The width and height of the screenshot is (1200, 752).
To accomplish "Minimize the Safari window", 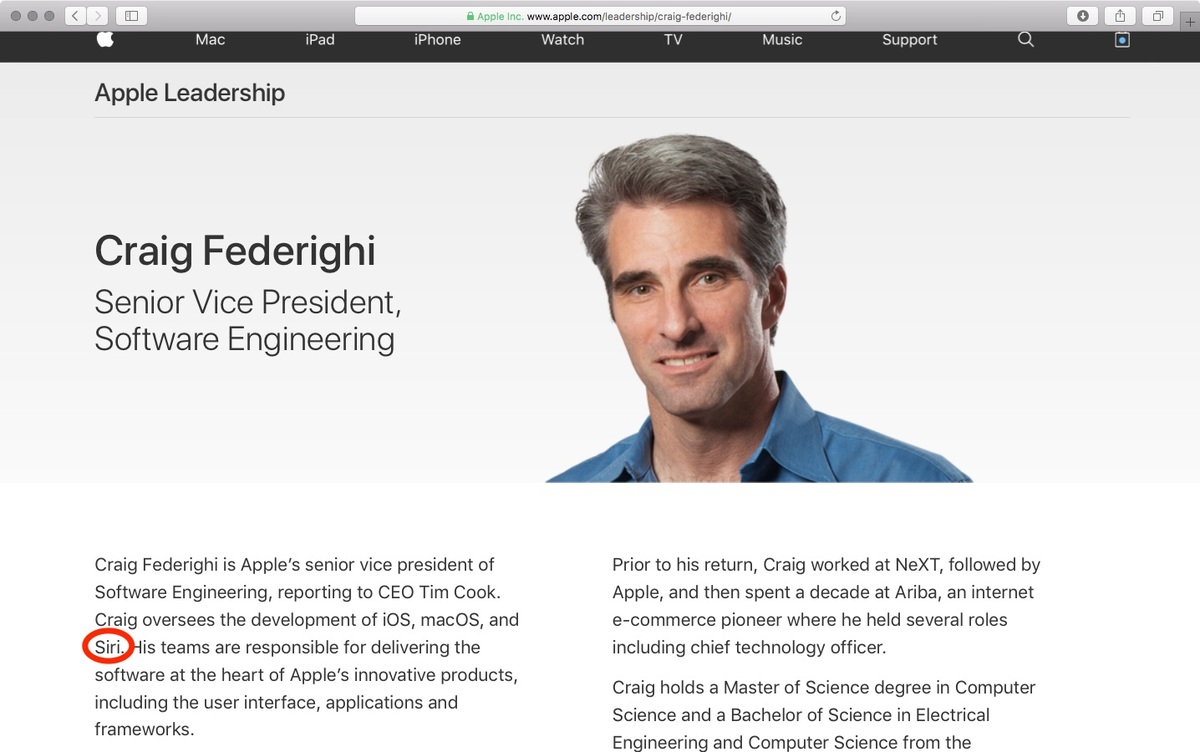I will 33,16.
